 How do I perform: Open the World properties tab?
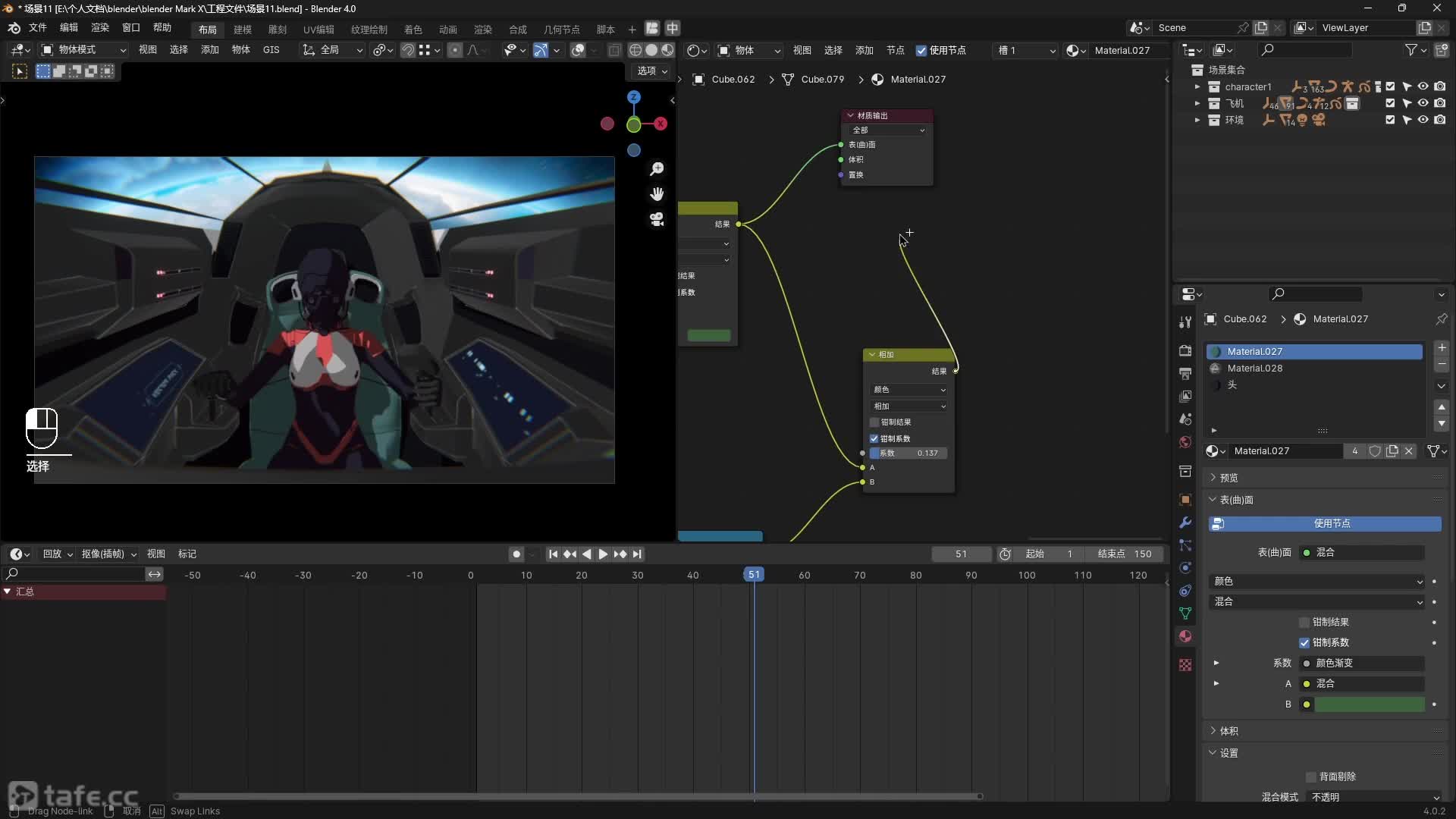[x=1185, y=441]
